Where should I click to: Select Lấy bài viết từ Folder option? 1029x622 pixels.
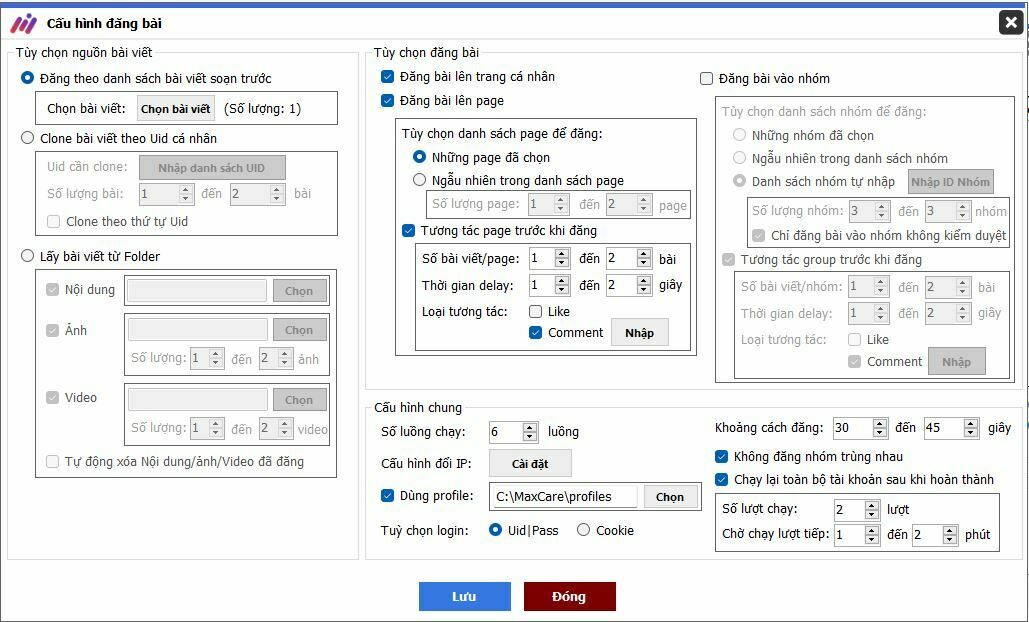(28, 256)
